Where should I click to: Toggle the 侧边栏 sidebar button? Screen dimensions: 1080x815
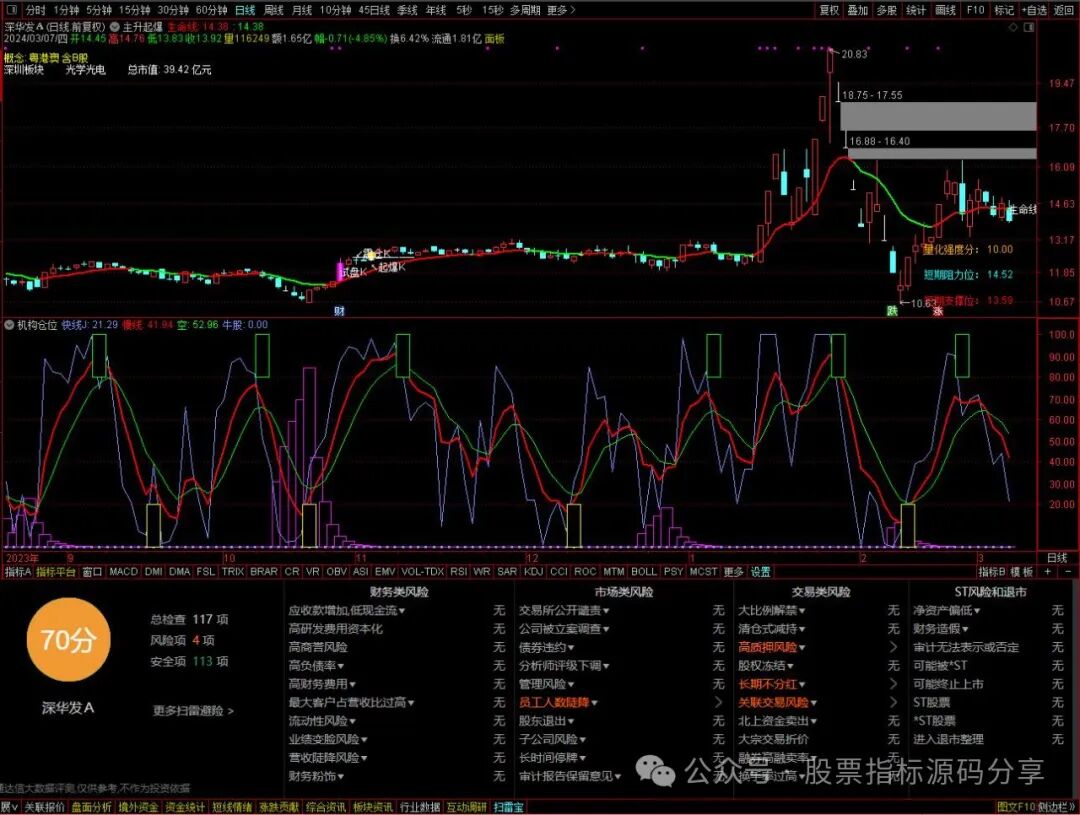(1056, 807)
